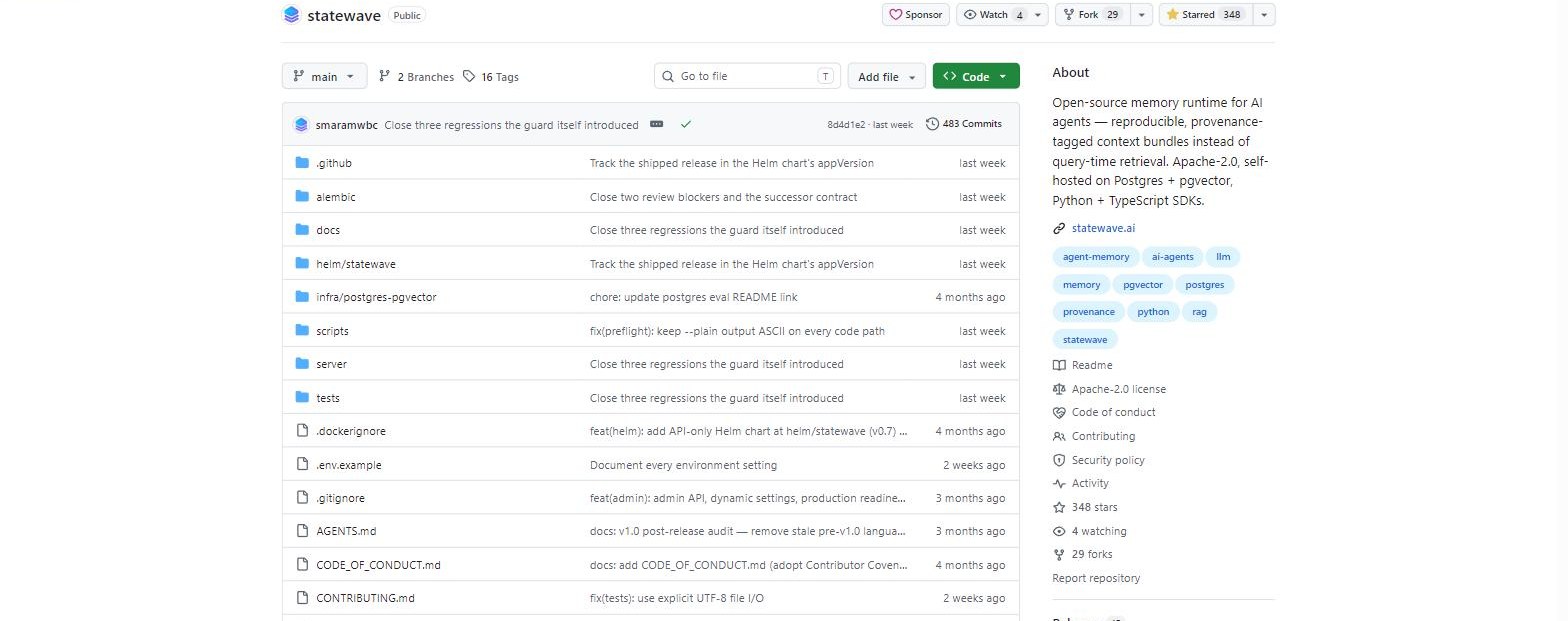Click the scripts folder icon
Viewport: 1568px width, 621px height.
pyautogui.click(x=302, y=331)
